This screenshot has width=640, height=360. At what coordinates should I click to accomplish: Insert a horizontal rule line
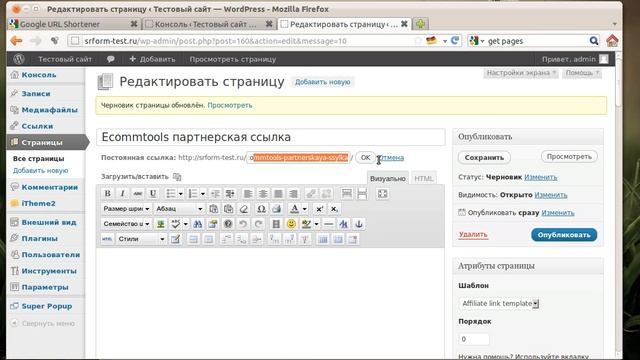tap(328, 224)
